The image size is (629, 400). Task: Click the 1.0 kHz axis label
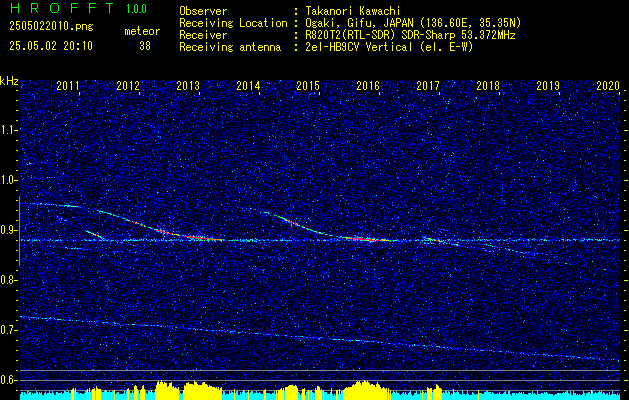[x=8, y=180]
